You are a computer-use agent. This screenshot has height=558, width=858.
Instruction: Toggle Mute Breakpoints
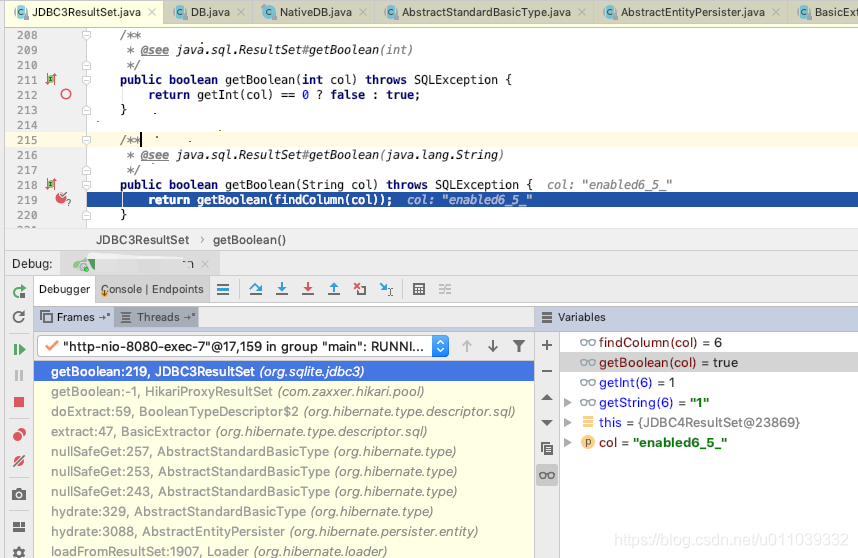point(19,461)
